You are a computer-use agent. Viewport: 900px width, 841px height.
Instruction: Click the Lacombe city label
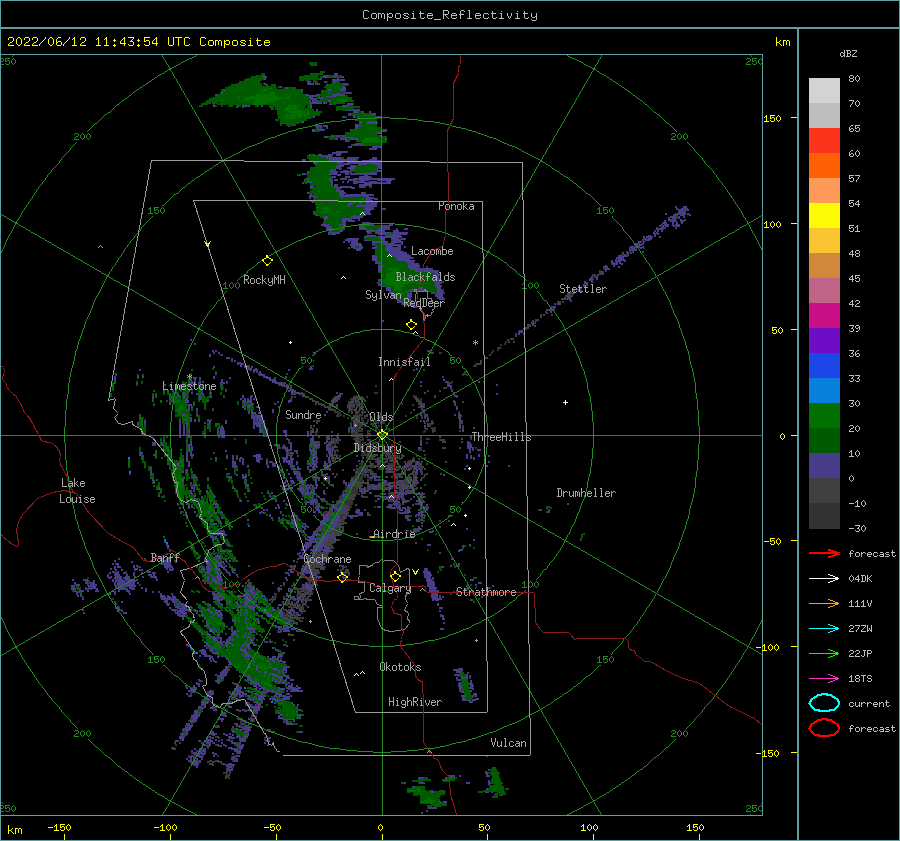(x=432, y=251)
